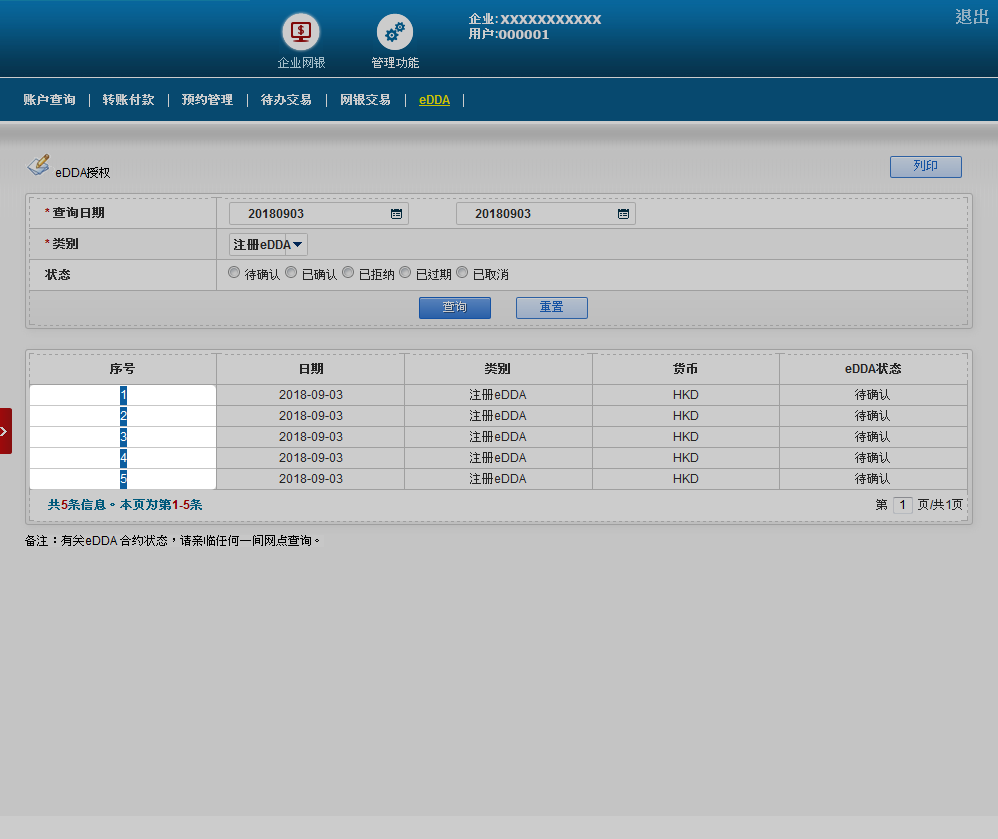The image size is (998, 839).
Task: Open the 企业网银 monitor icon
Action: (x=300, y=32)
